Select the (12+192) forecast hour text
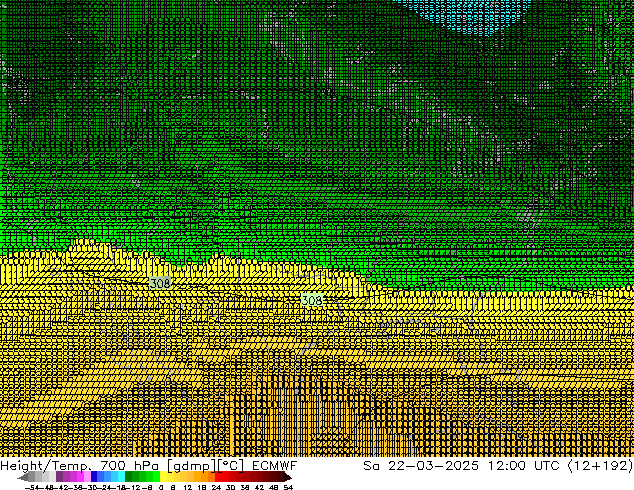 click(600, 466)
